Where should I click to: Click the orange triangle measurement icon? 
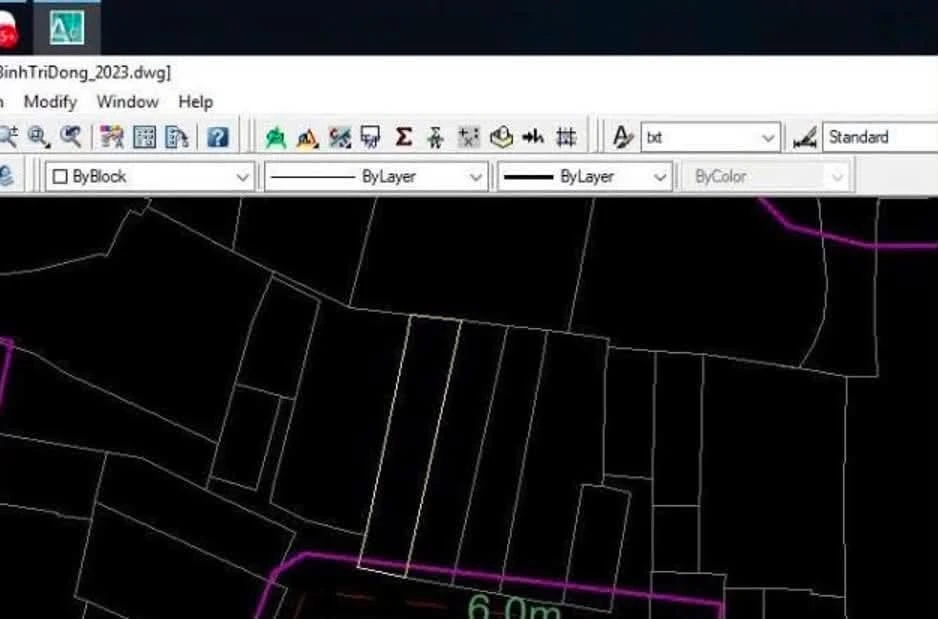307,138
